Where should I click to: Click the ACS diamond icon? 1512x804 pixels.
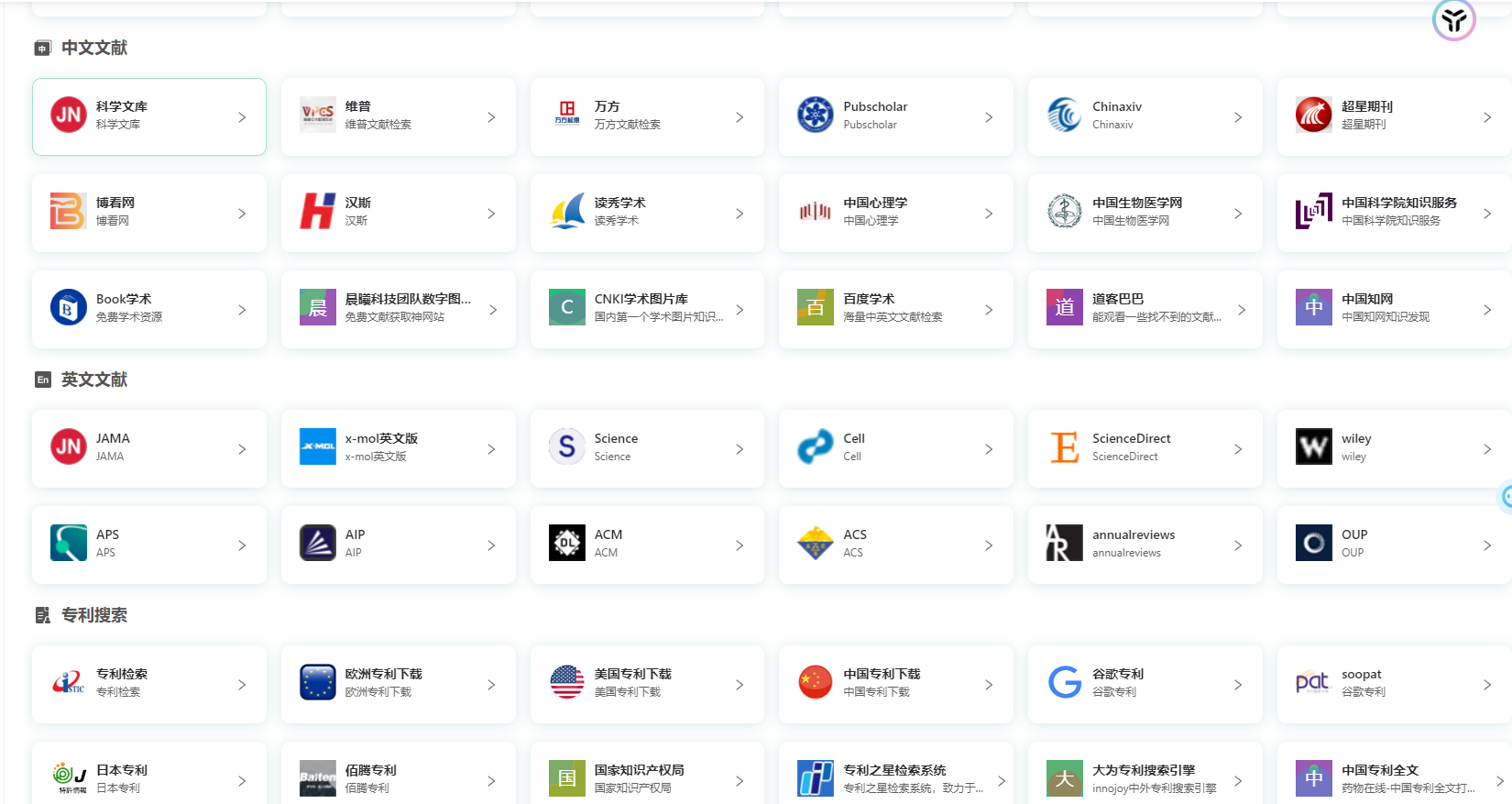coord(816,544)
